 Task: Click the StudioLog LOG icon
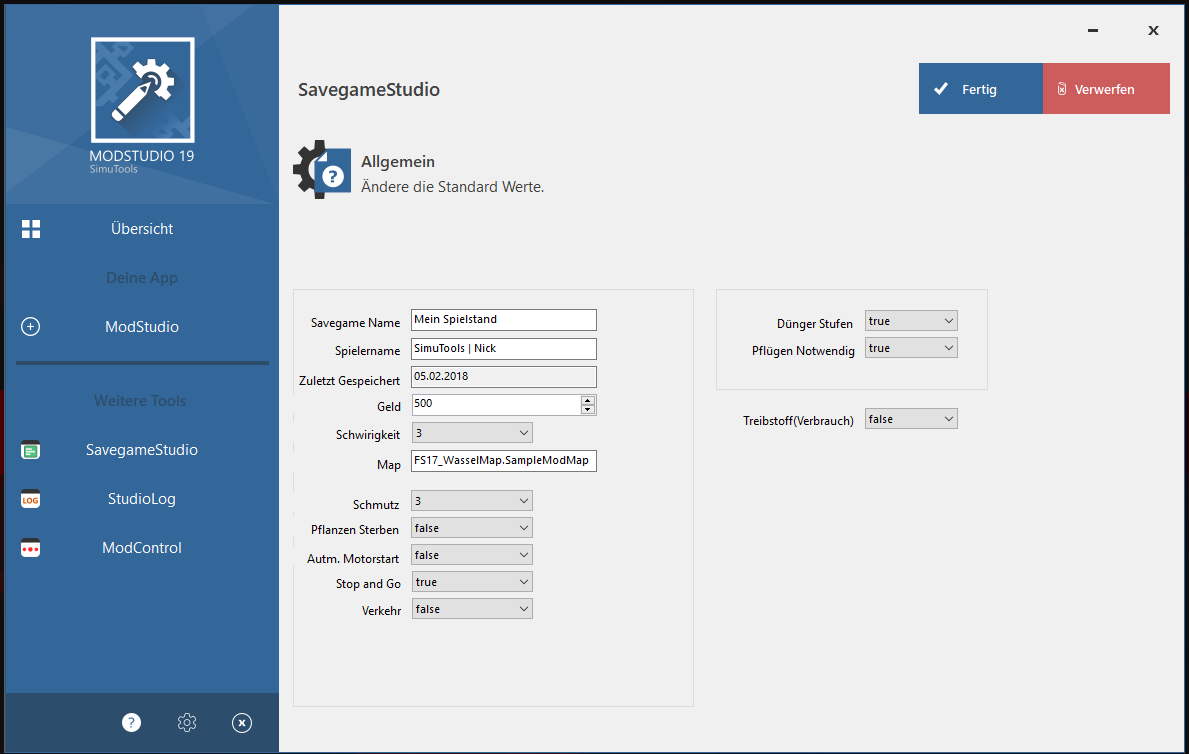(x=31, y=500)
